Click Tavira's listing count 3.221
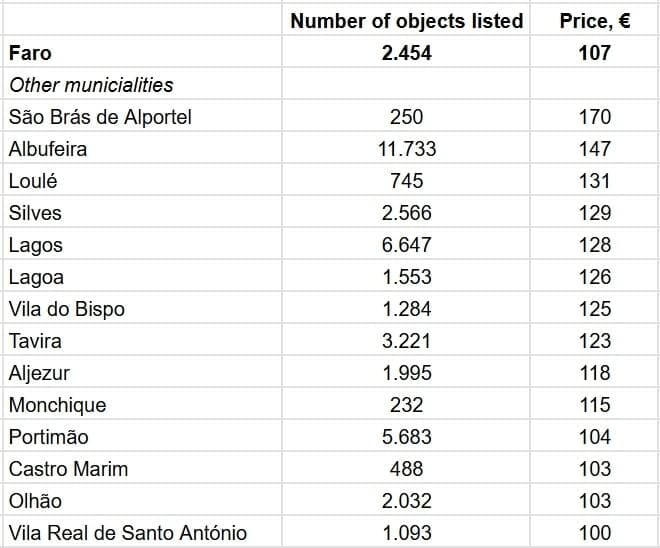Image resolution: width=660 pixels, height=548 pixels. coord(406,341)
